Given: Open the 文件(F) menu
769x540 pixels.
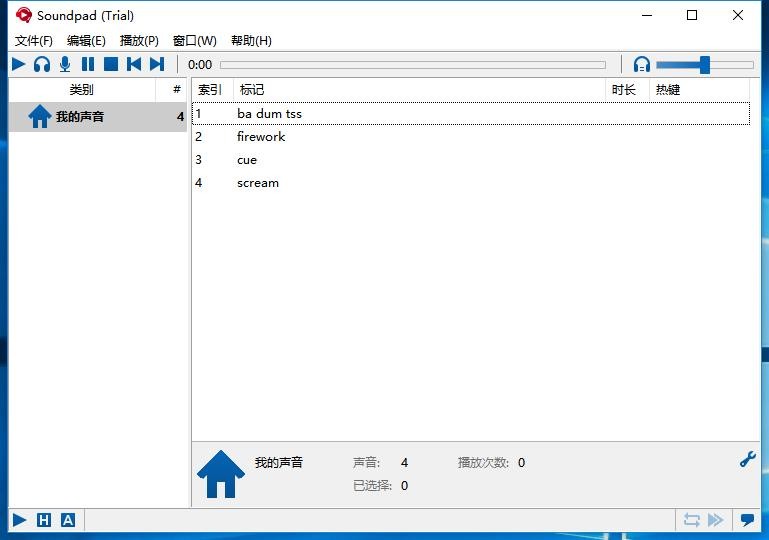Looking at the screenshot, I should [x=33, y=41].
